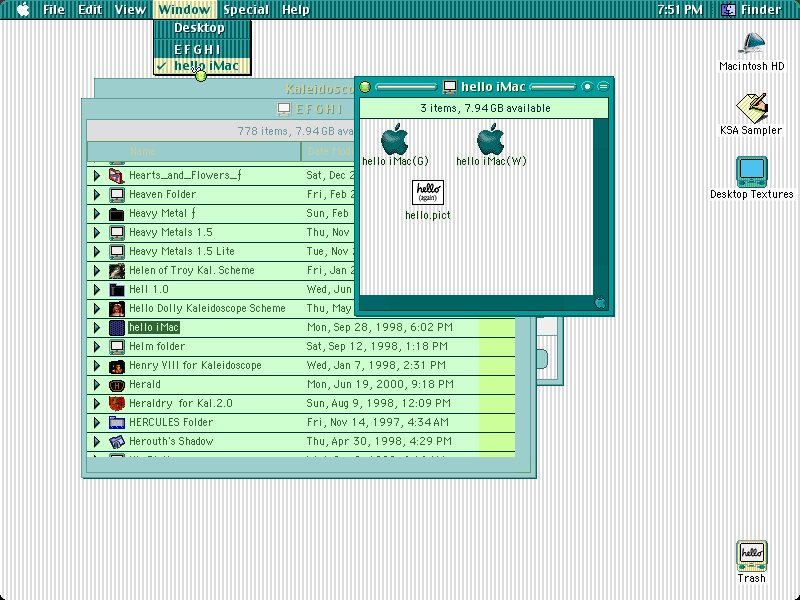Select the Helm folder icon
The image size is (800, 600).
tap(117, 347)
